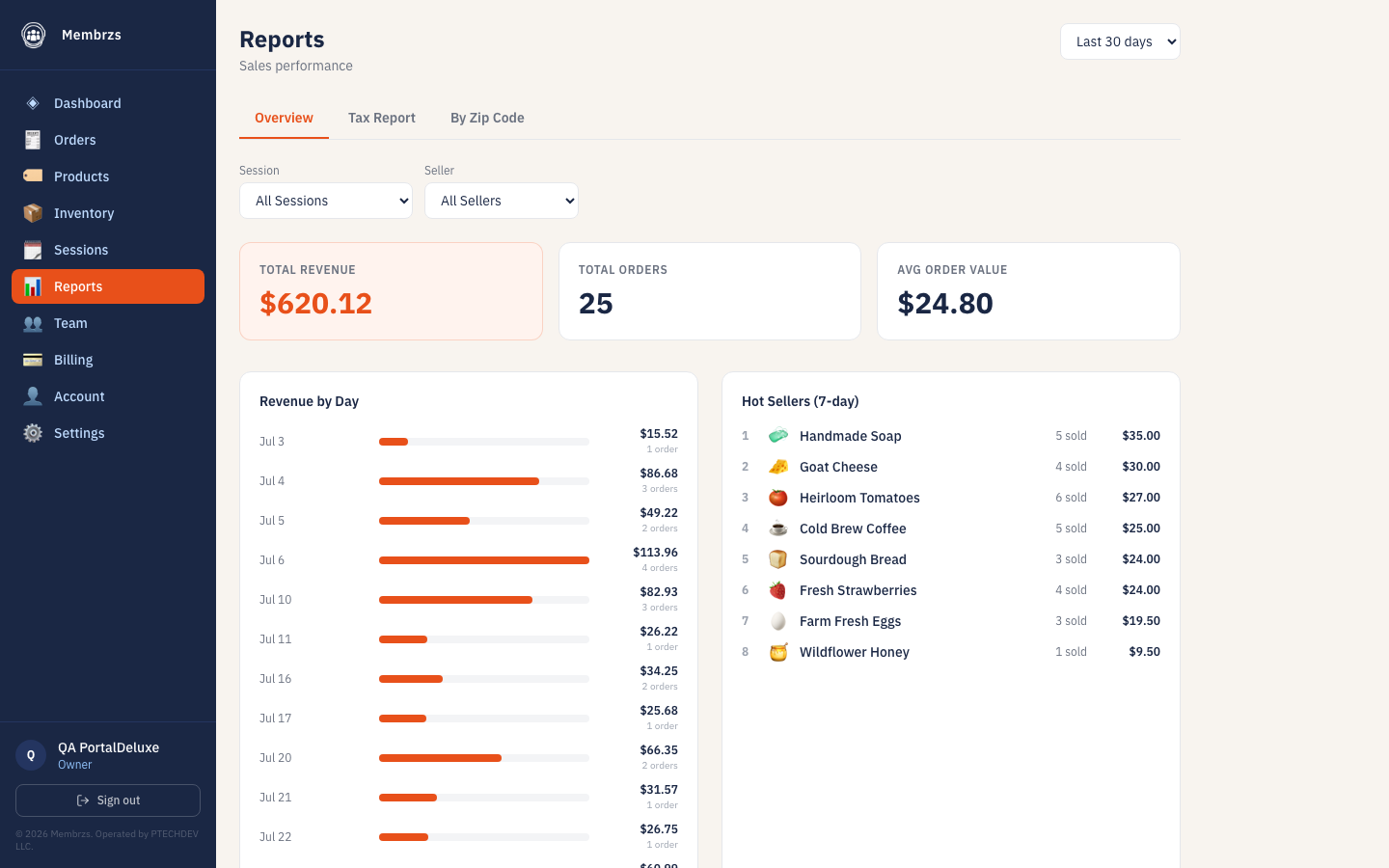
Task: Open the Team link in sidebar
Action: [x=108, y=323]
